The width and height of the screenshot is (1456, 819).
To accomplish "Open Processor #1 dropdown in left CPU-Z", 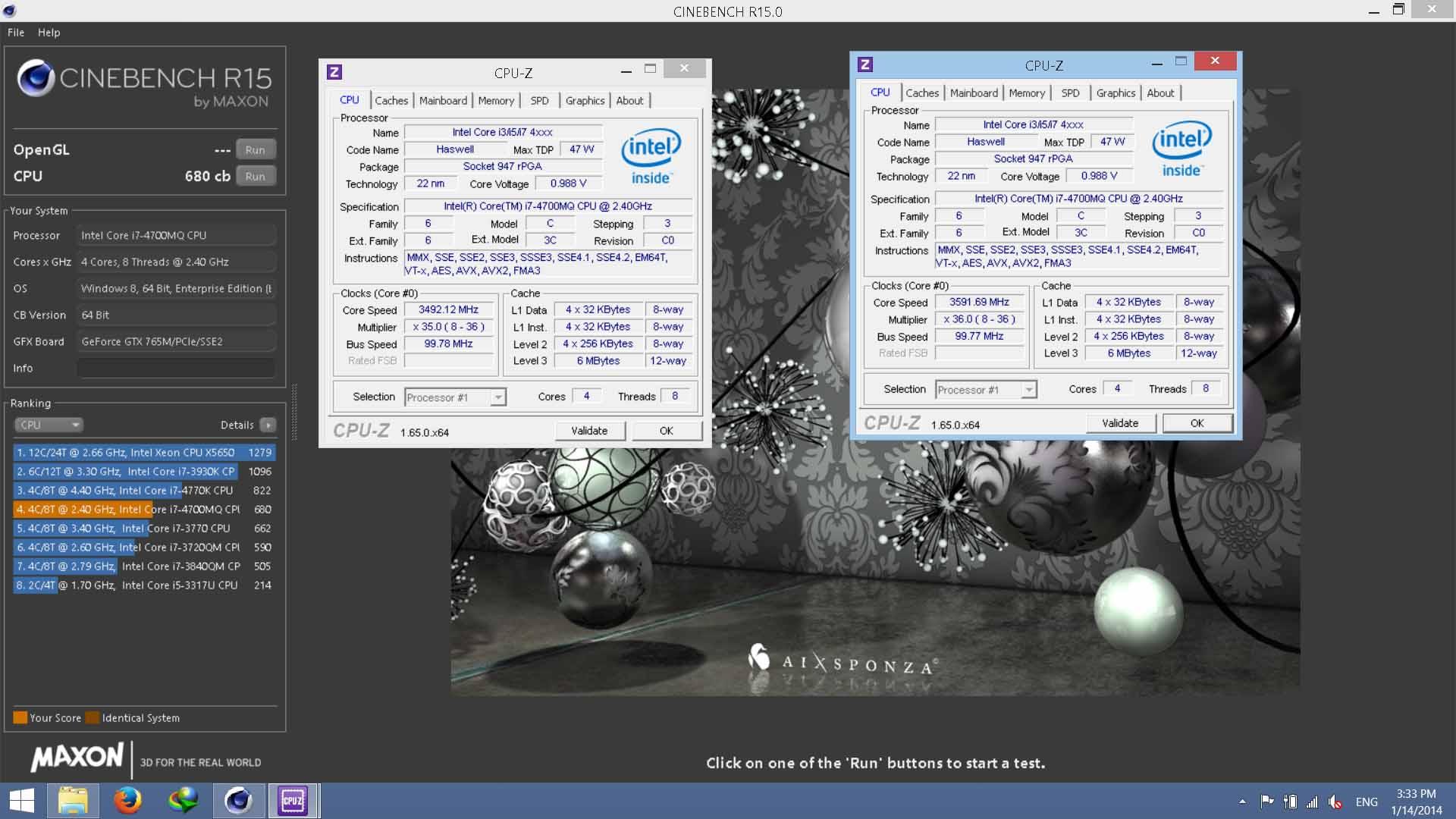I will pyautogui.click(x=455, y=397).
